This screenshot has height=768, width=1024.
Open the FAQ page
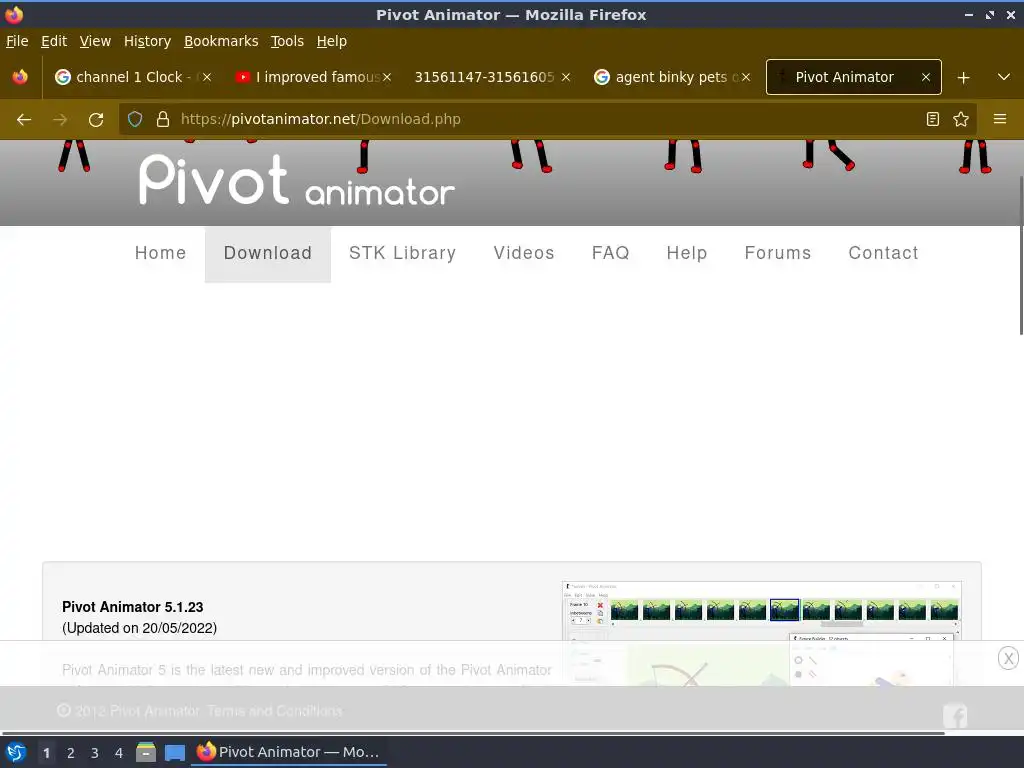(x=611, y=253)
